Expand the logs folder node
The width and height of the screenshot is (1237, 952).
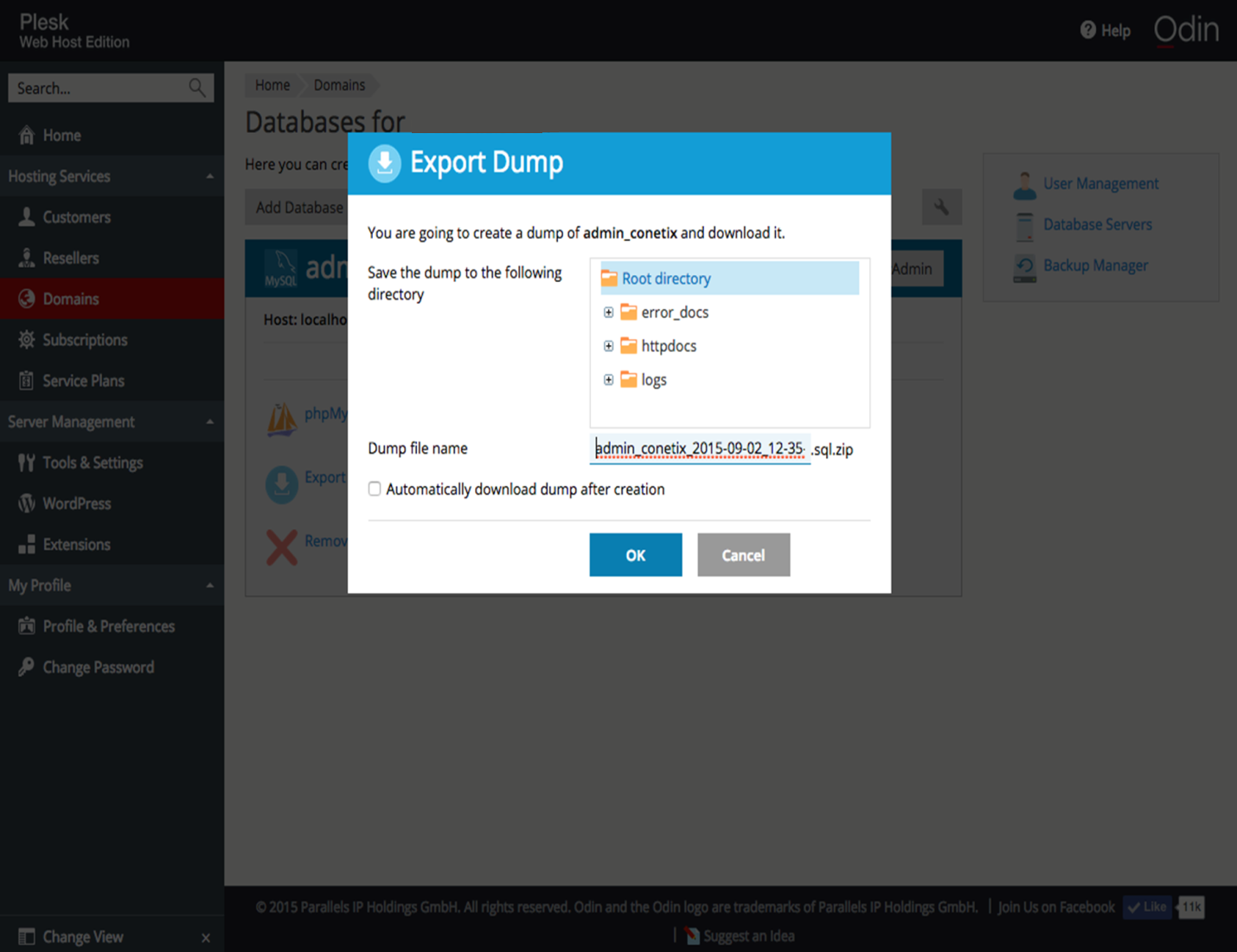(x=608, y=380)
